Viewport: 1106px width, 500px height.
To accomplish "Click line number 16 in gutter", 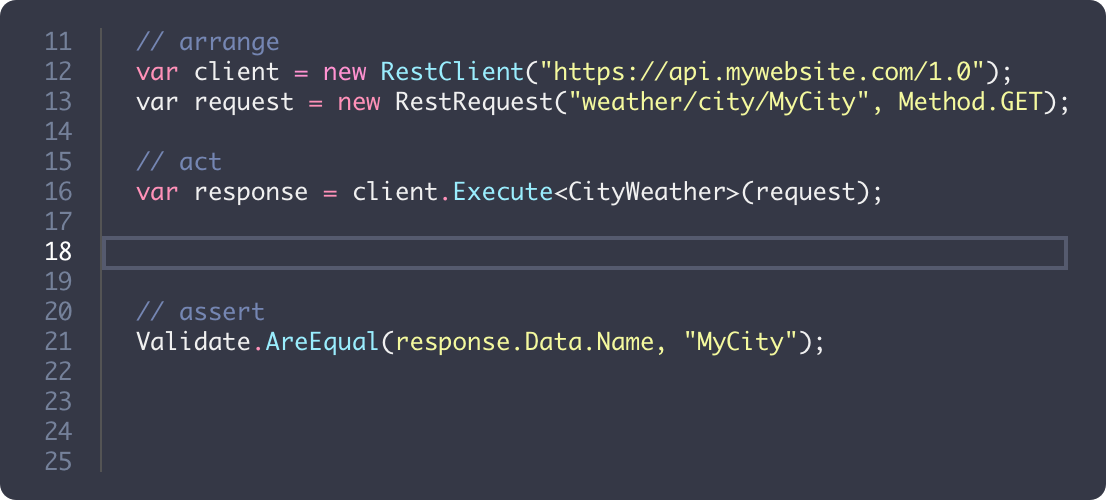I will click(58, 192).
